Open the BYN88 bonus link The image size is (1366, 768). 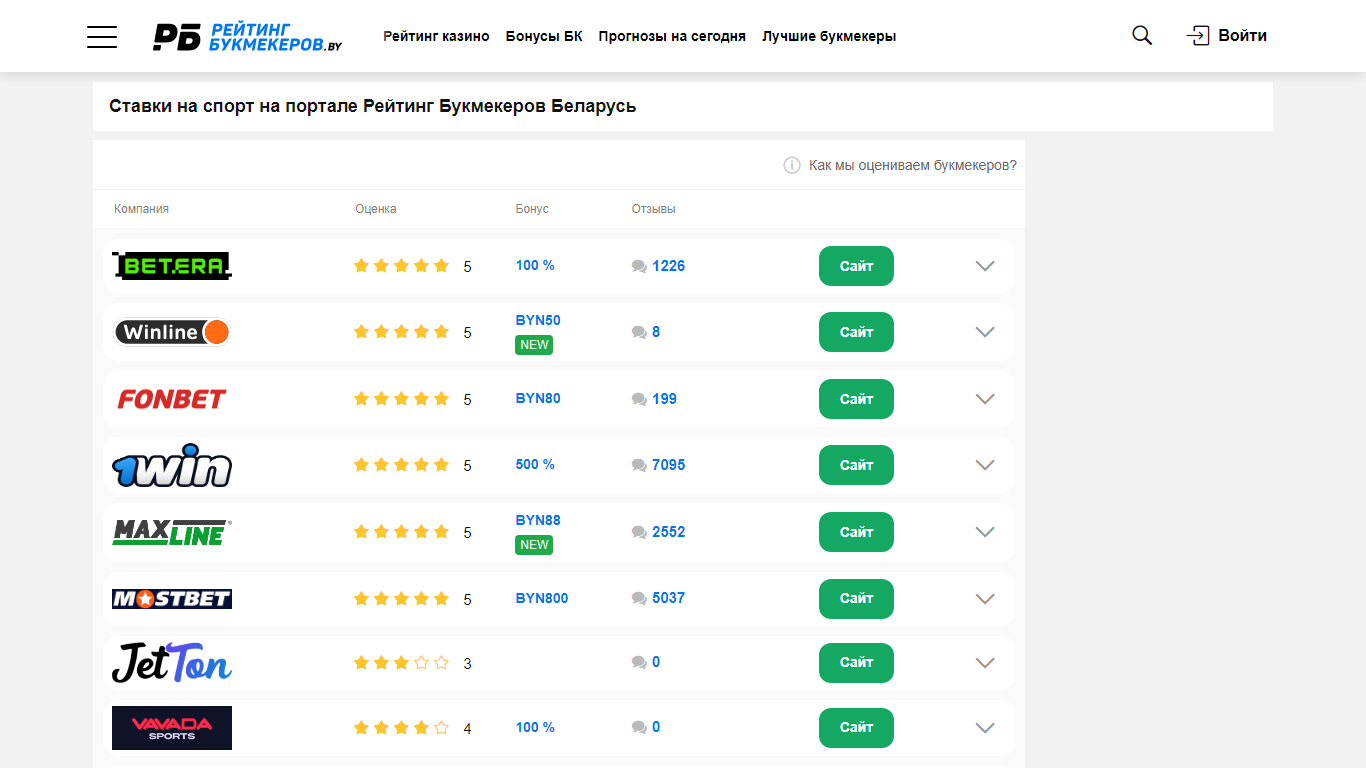coord(538,520)
